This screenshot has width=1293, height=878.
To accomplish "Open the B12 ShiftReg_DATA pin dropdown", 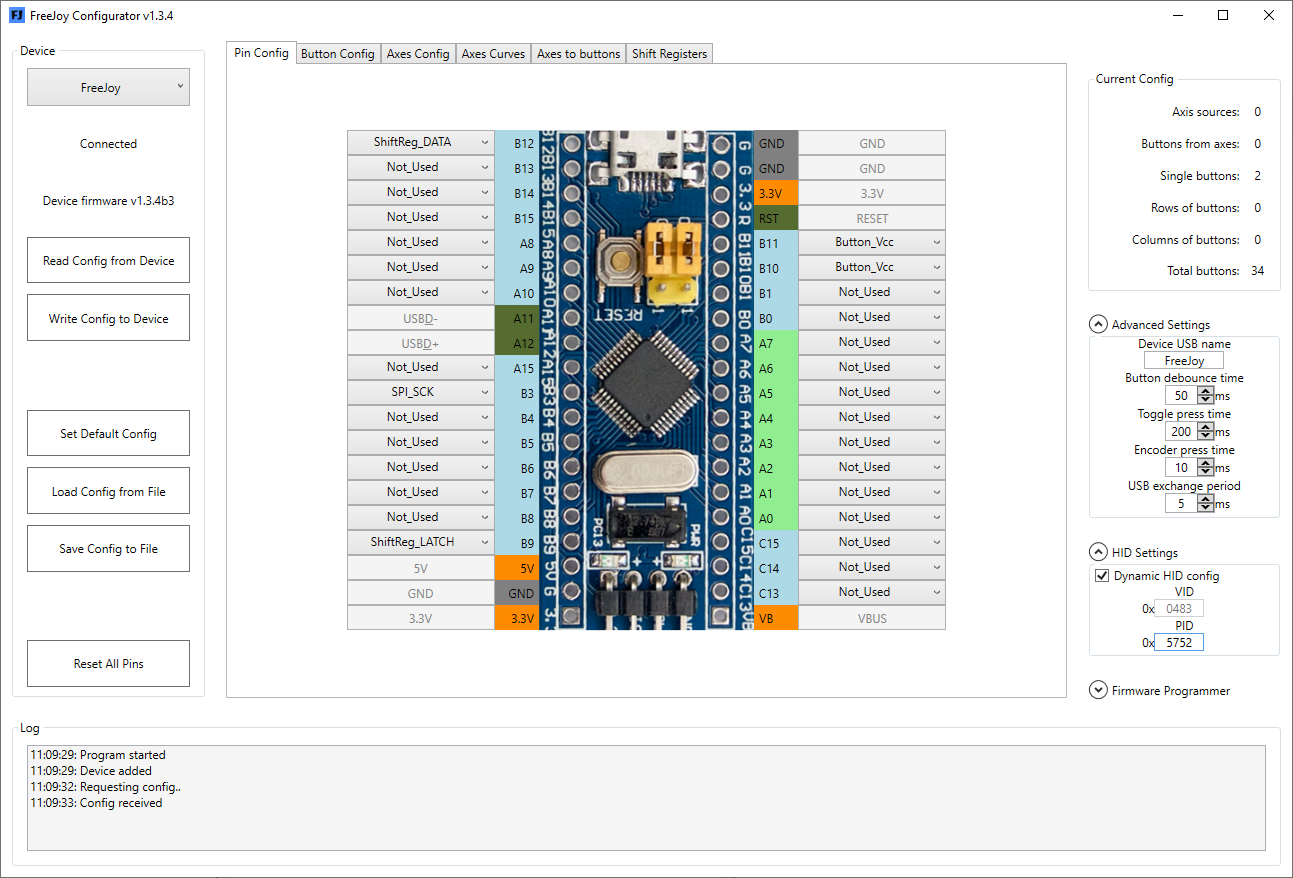I will coord(421,142).
